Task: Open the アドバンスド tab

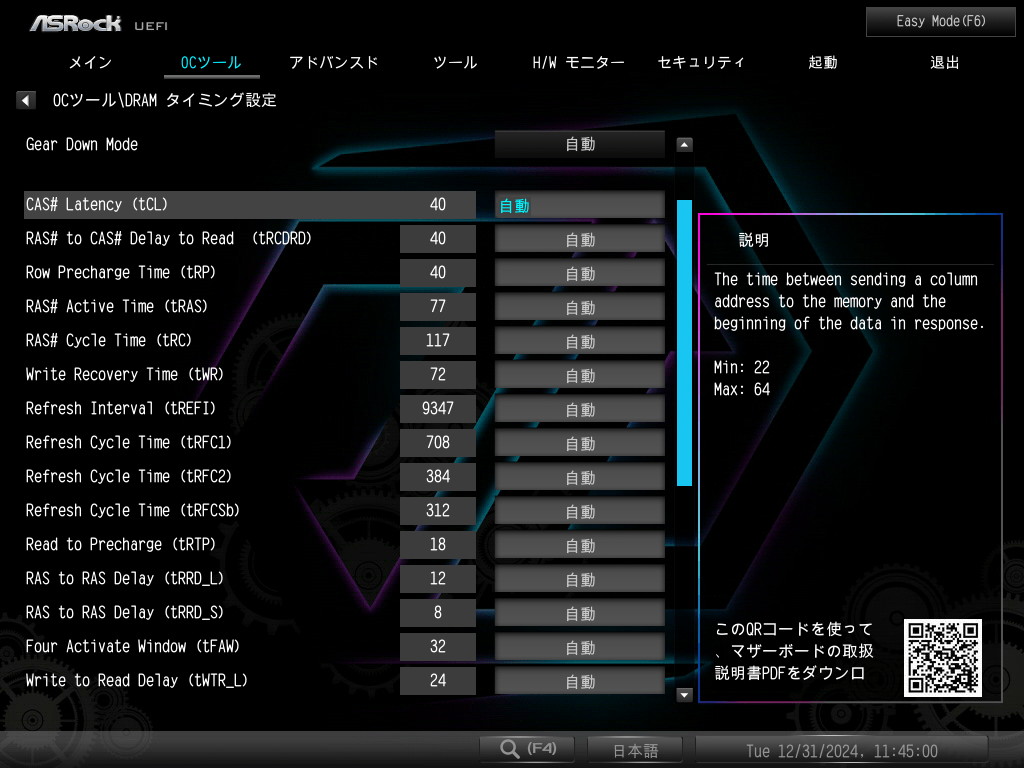Action: pos(334,63)
